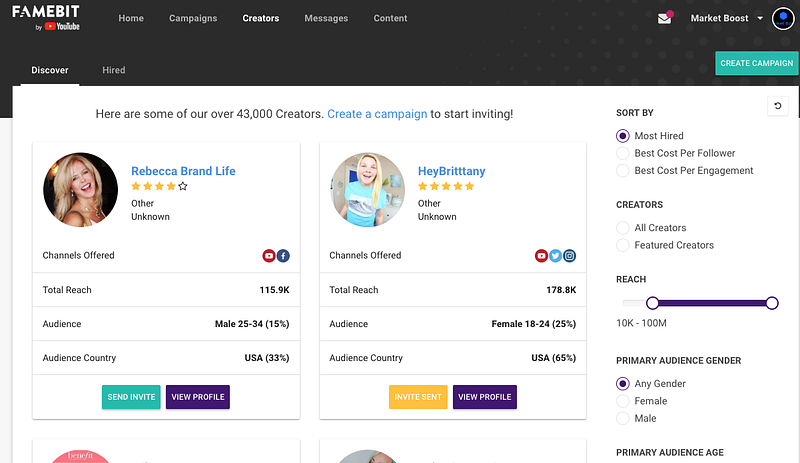Click the Reach slider maximum handle

[x=772, y=303]
